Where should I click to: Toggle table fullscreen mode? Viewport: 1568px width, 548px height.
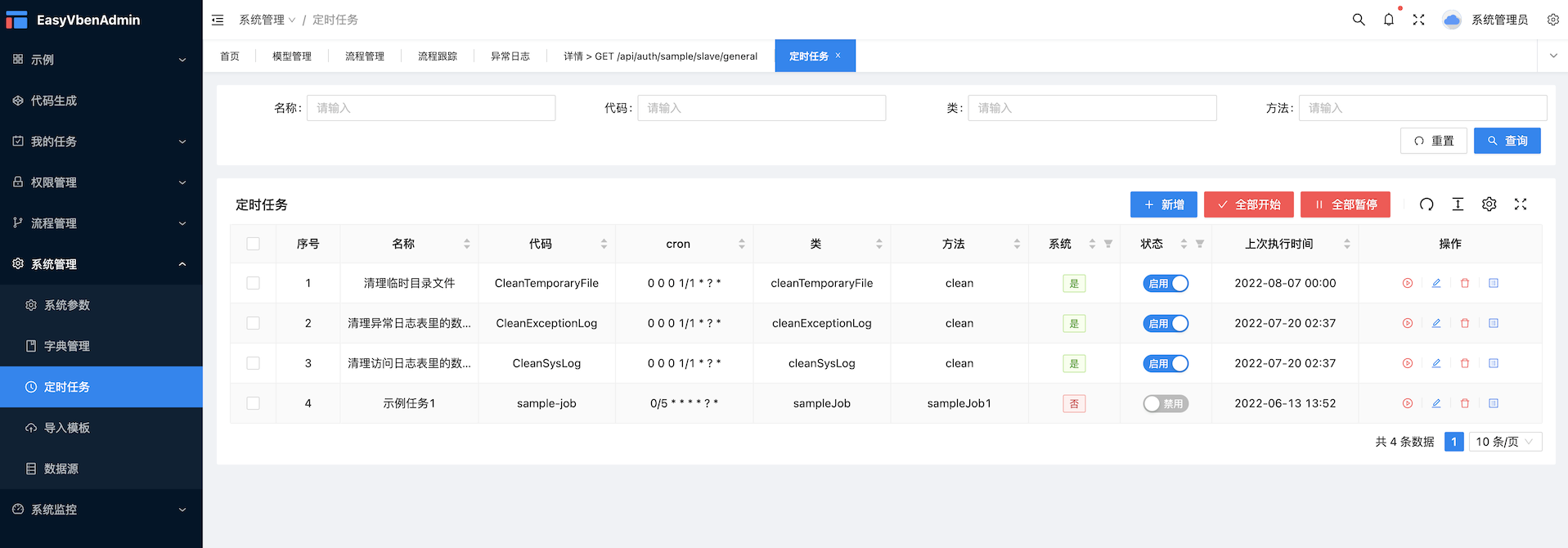(x=1521, y=204)
